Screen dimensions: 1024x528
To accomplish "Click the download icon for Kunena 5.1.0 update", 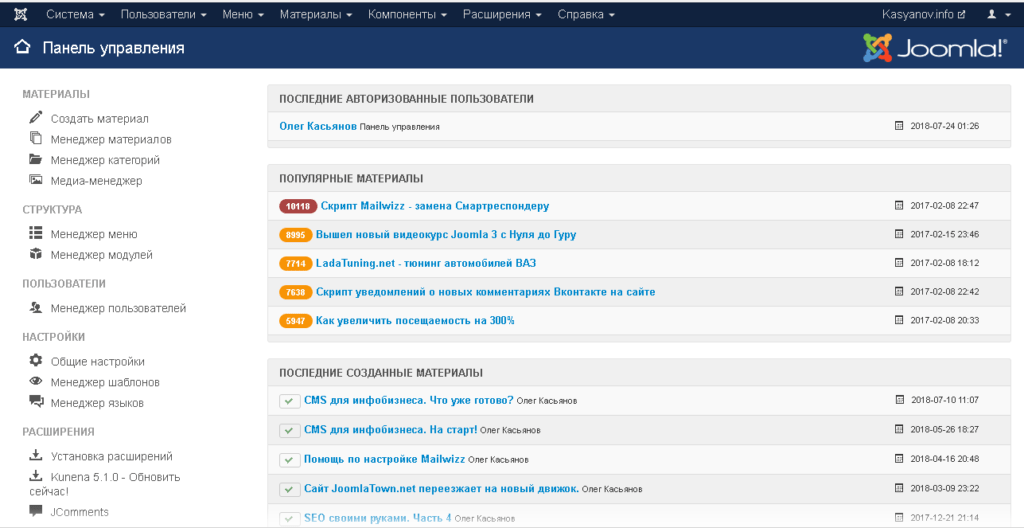I will (35, 476).
